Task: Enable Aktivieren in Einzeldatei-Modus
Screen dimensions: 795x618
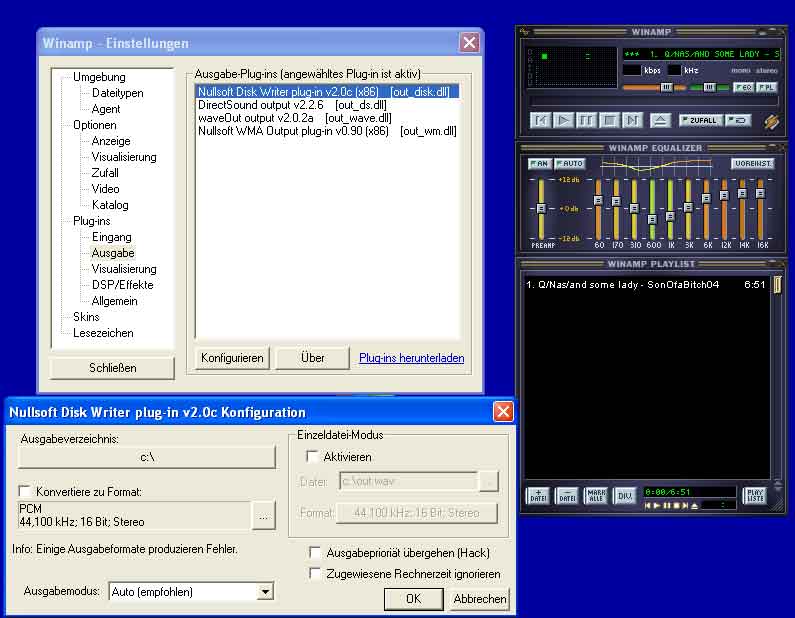Action: tap(312, 456)
